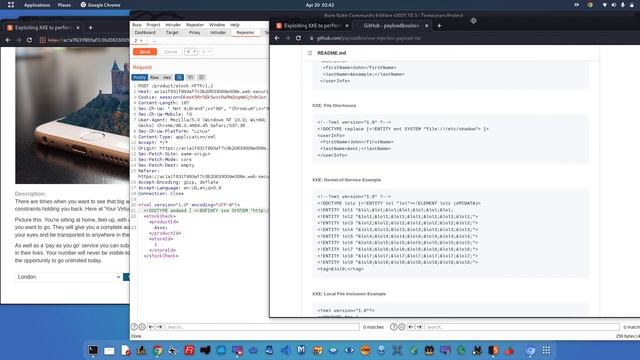
Task: Switch to the Intruder tab in Burp
Action: [218, 32]
